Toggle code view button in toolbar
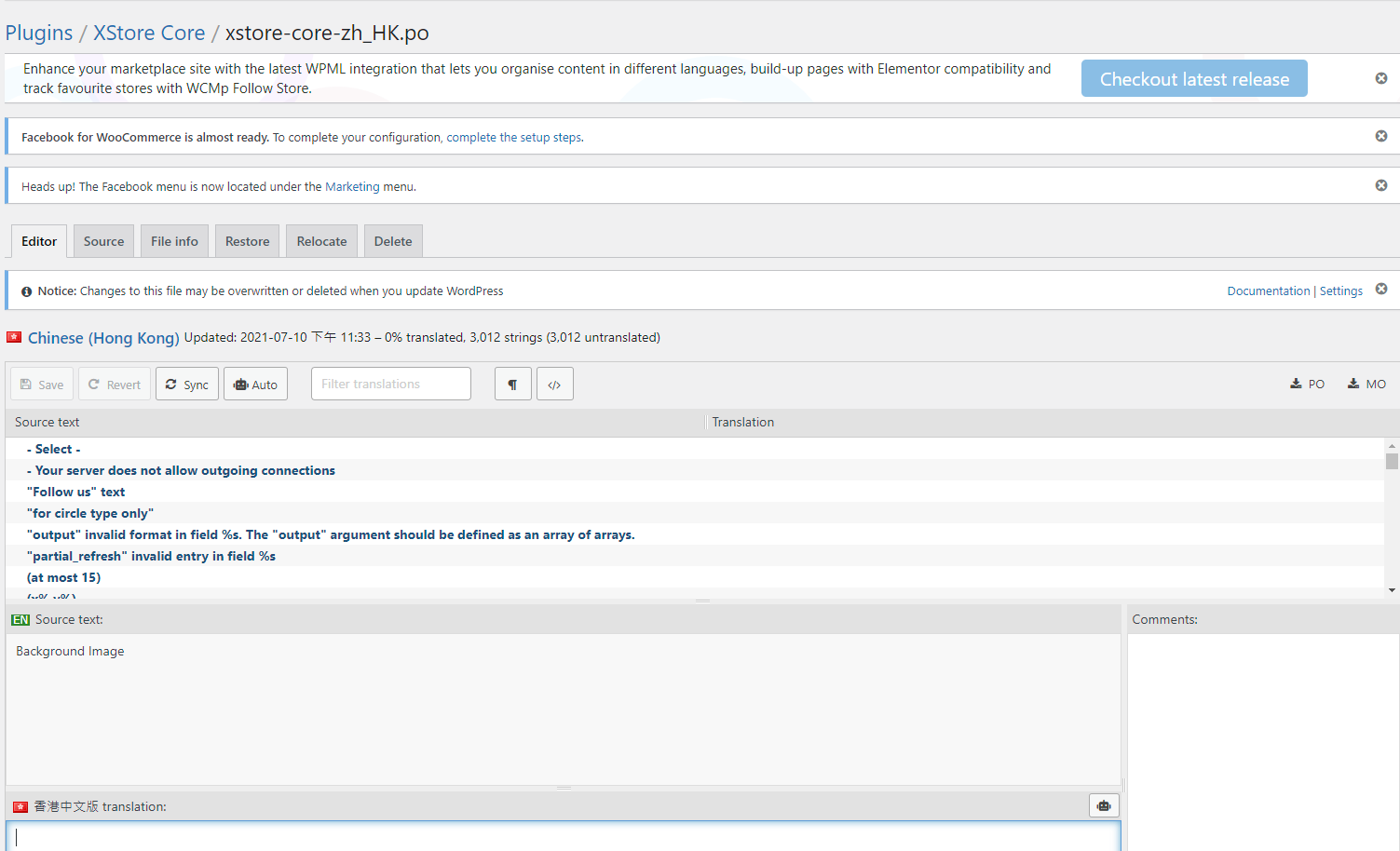This screenshot has width=1400, height=851. (x=554, y=385)
